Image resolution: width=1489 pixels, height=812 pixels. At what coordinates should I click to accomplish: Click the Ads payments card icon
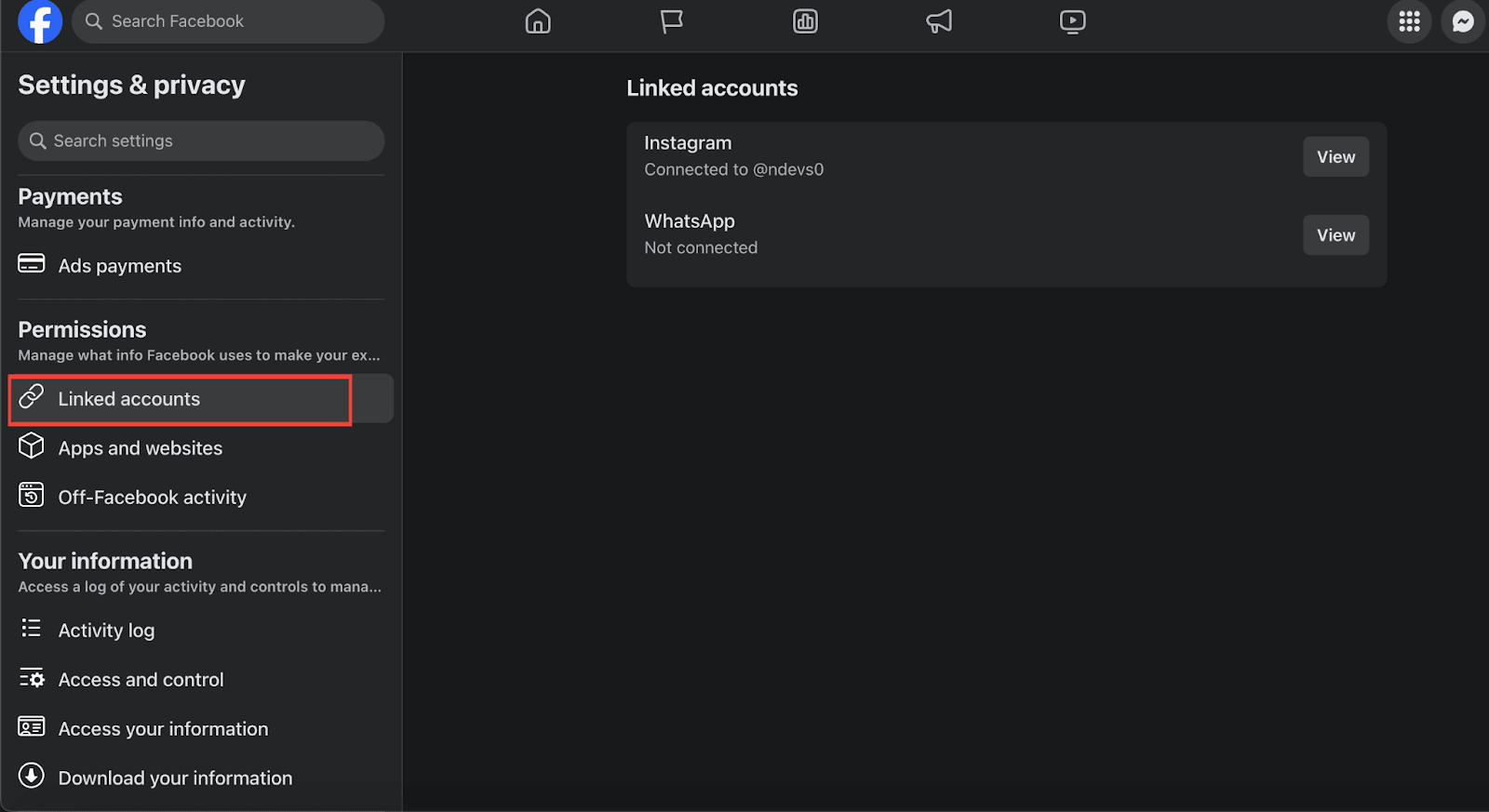(x=32, y=263)
